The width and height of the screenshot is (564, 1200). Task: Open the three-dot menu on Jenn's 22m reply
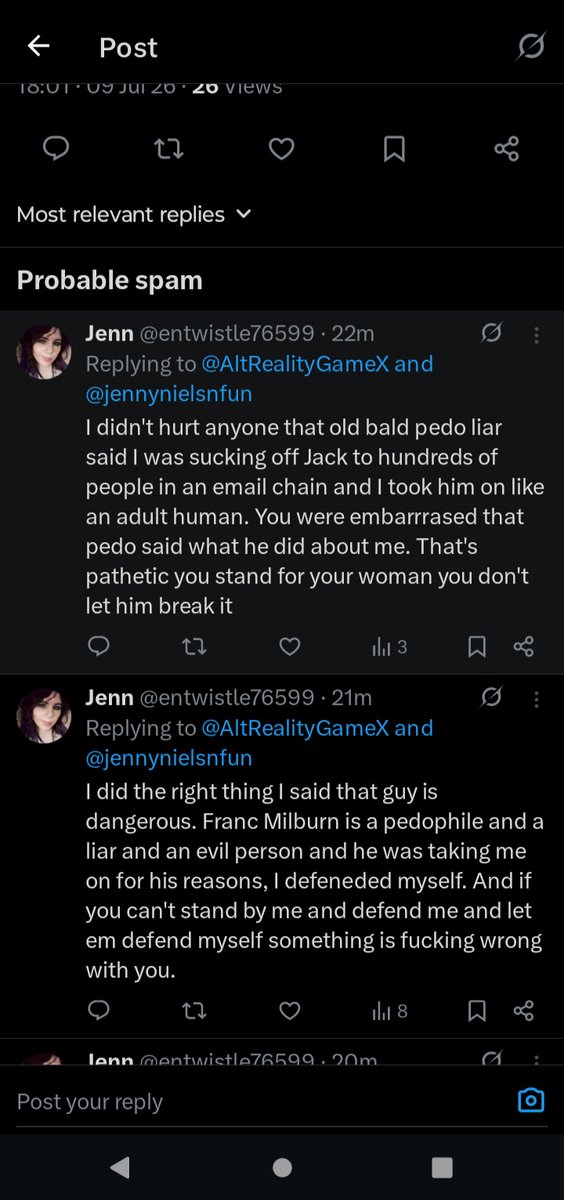[537, 334]
